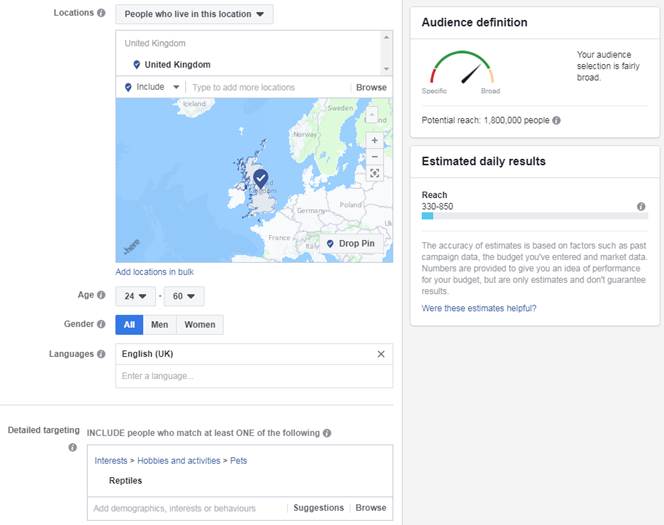
Task: Focus the 'Type to add more locations' field
Action: (x=269, y=87)
